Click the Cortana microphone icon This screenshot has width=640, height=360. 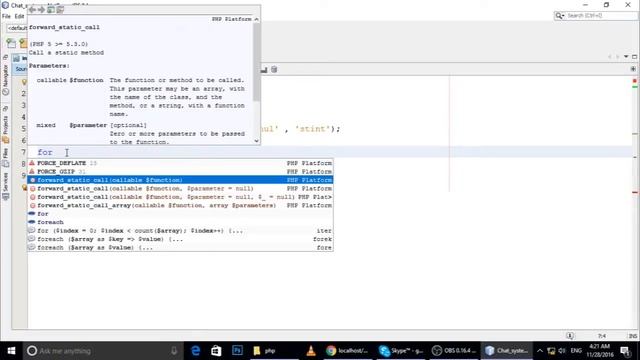(174, 351)
